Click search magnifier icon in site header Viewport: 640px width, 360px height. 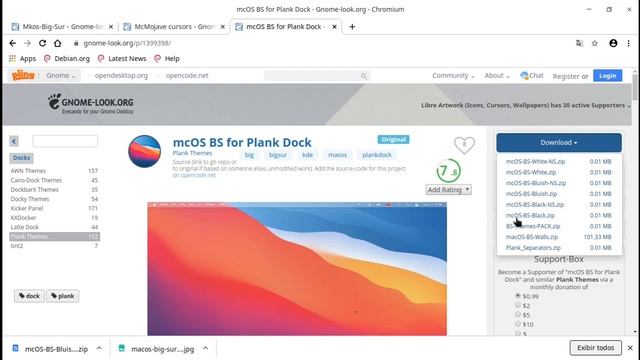(364, 76)
